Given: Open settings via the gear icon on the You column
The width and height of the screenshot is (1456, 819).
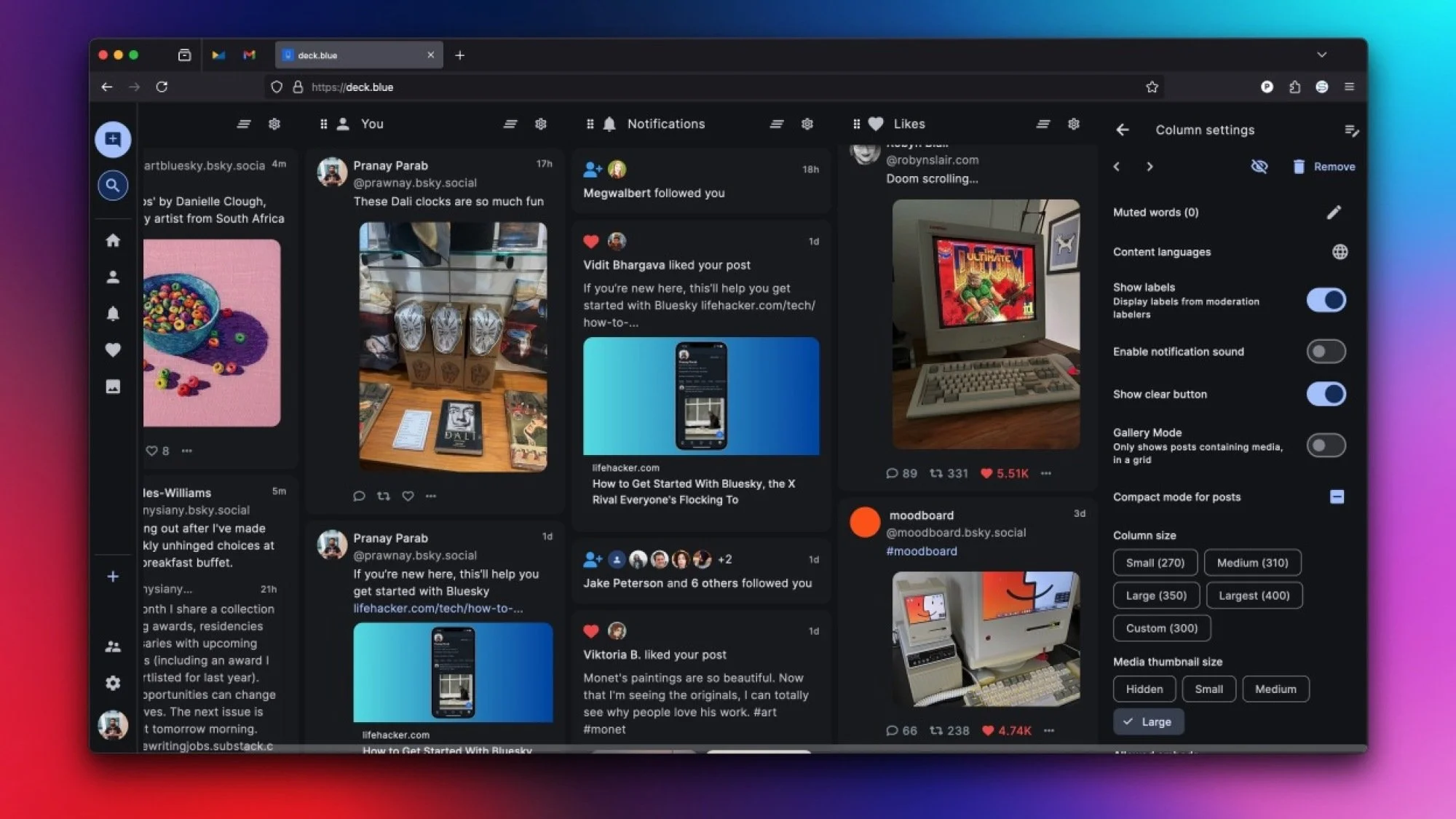Looking at the screenshot, I should [541, 124].
